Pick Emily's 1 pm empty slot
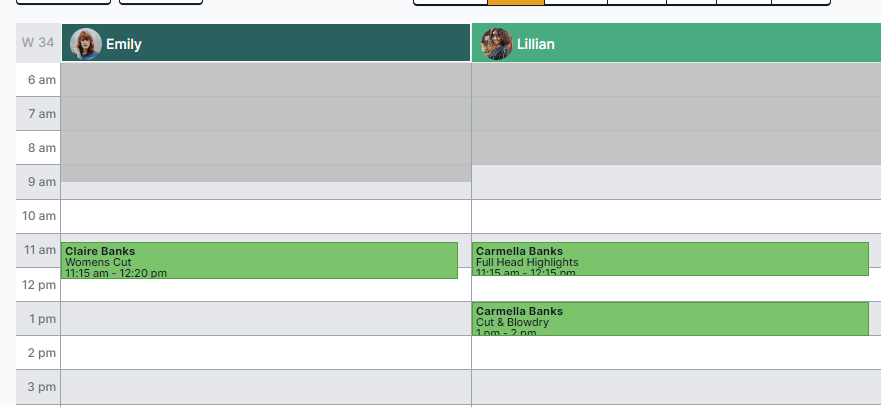This screenshot has height=407, width=881. pos(266,319)
